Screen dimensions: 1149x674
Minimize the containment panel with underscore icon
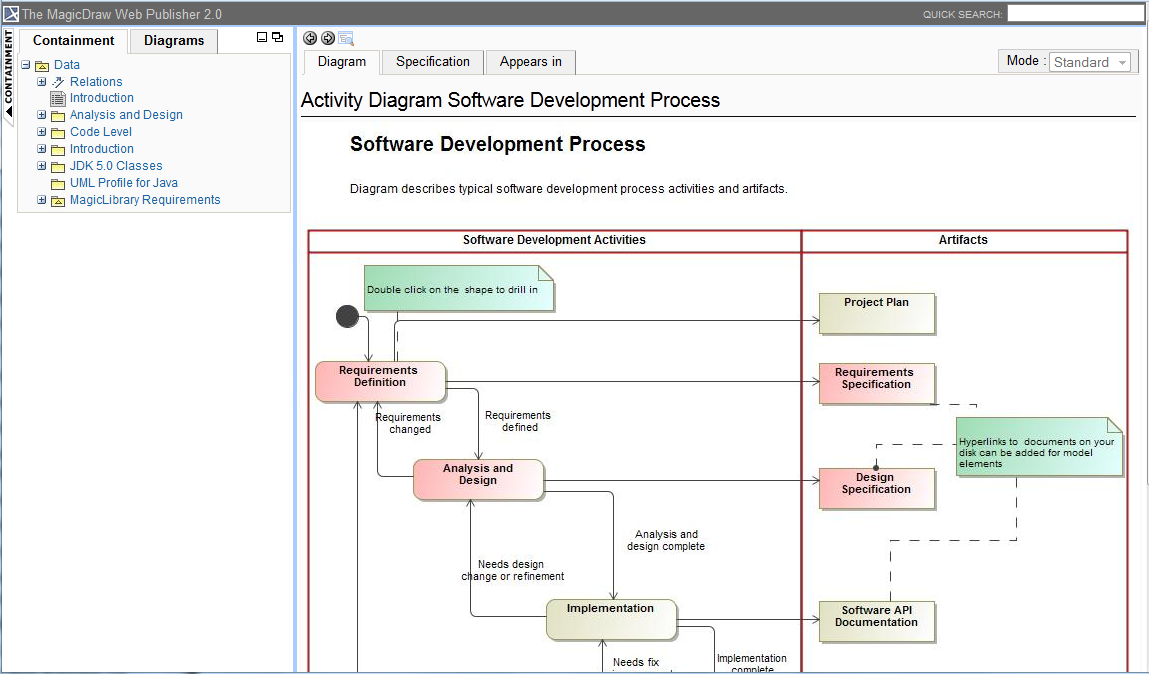(x=262, y=37)
